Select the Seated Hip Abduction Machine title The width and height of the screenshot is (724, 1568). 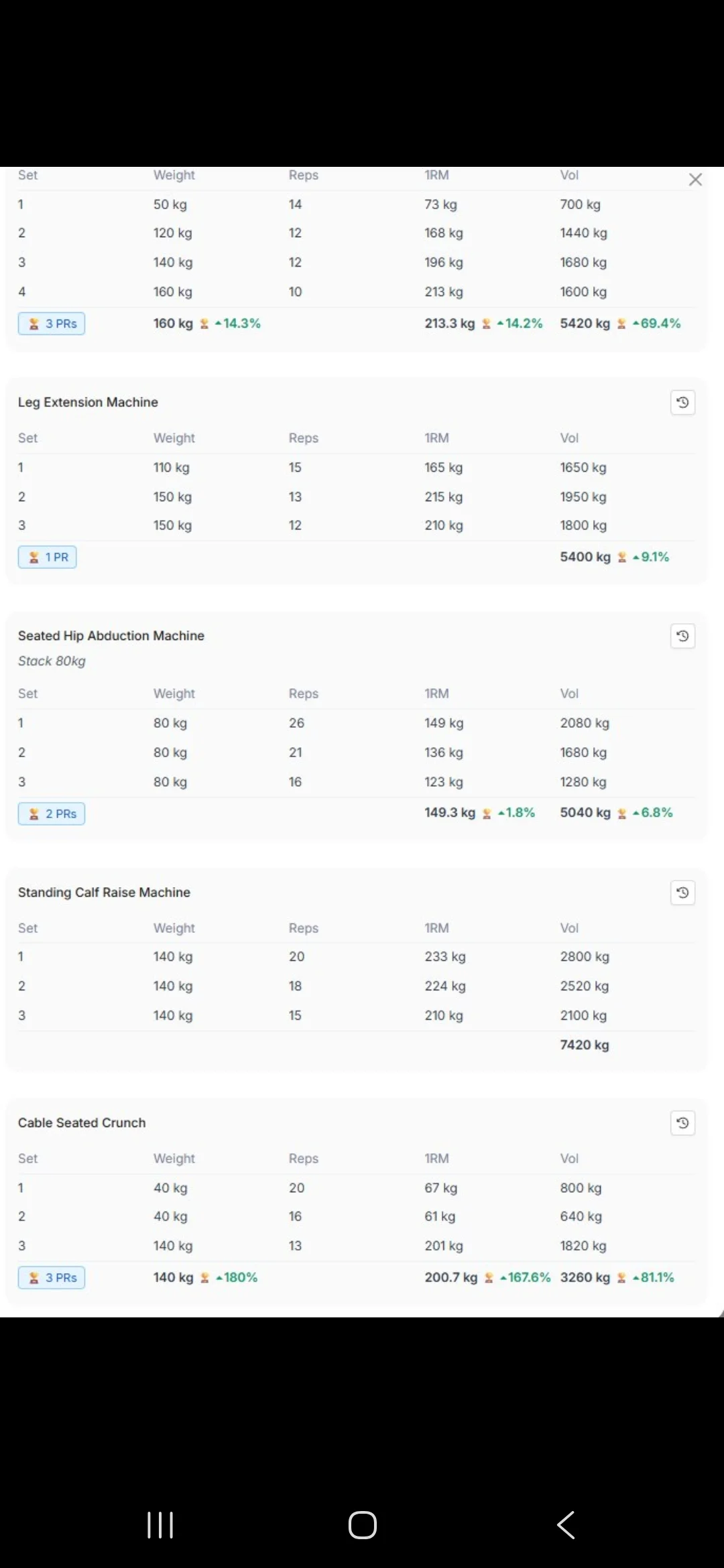[x=111, y=635]
